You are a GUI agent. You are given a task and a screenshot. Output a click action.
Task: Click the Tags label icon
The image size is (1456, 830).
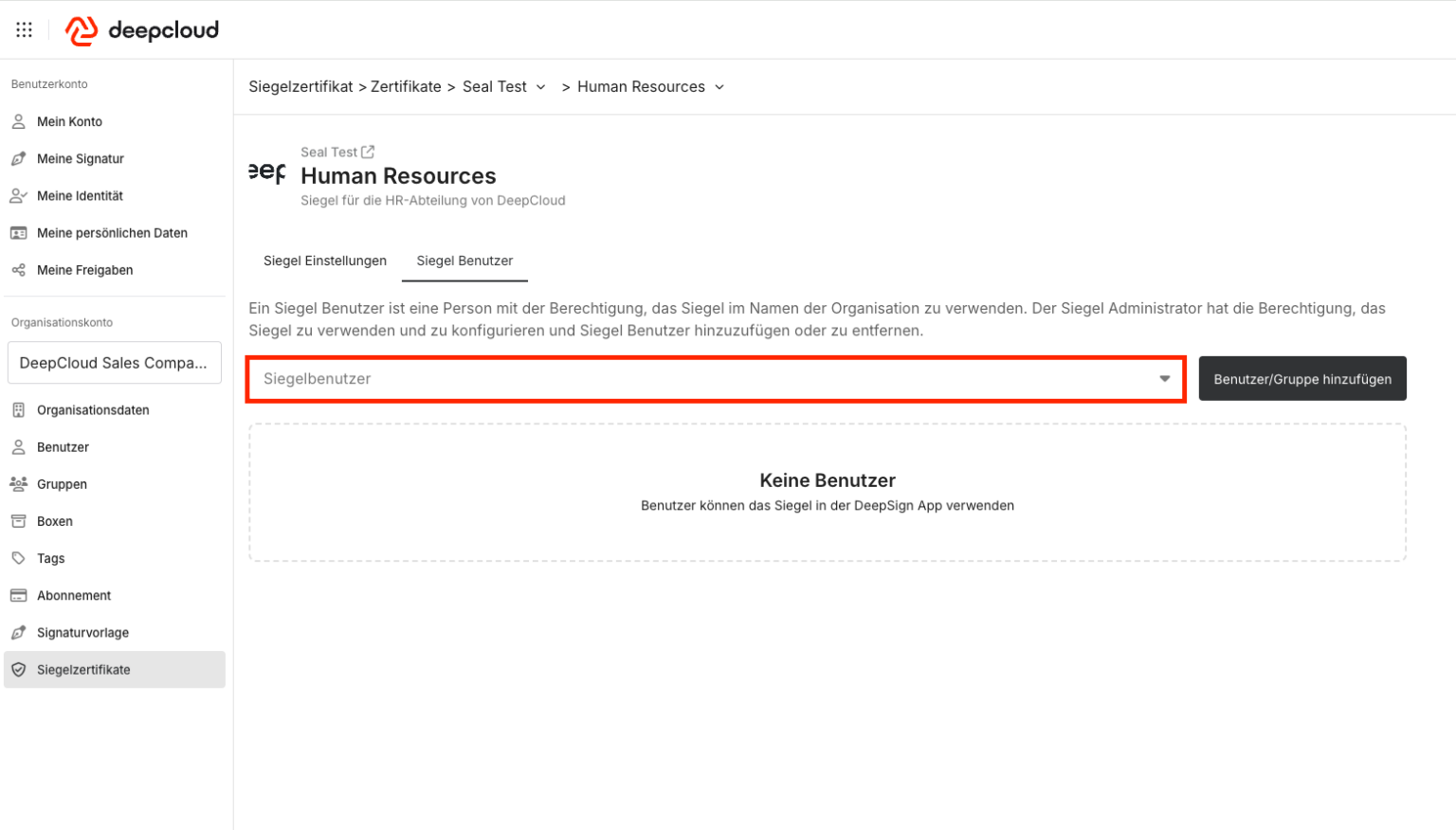tap(17, 558)
